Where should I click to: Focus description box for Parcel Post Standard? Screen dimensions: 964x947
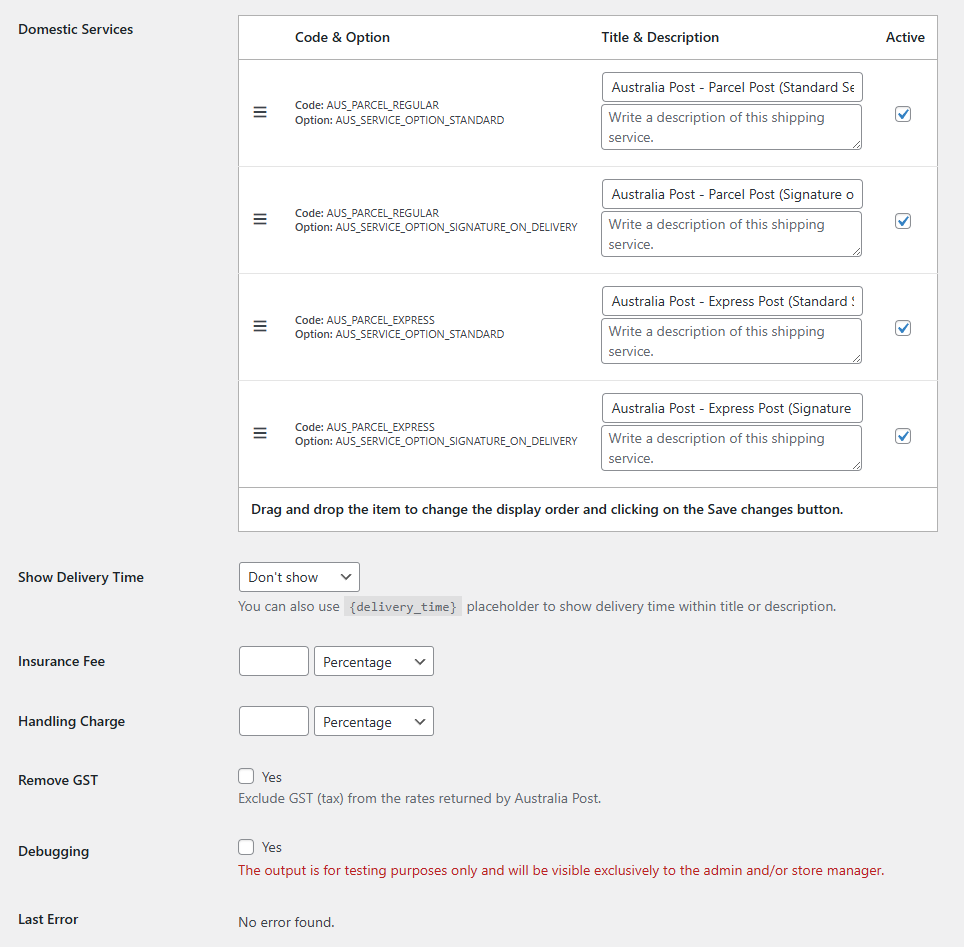click(x=732, y=127)
